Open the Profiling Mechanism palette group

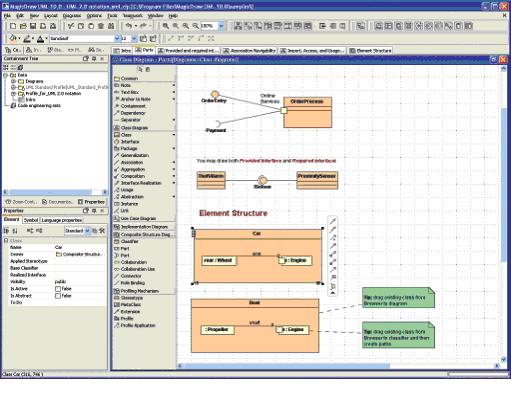point(144,291)
